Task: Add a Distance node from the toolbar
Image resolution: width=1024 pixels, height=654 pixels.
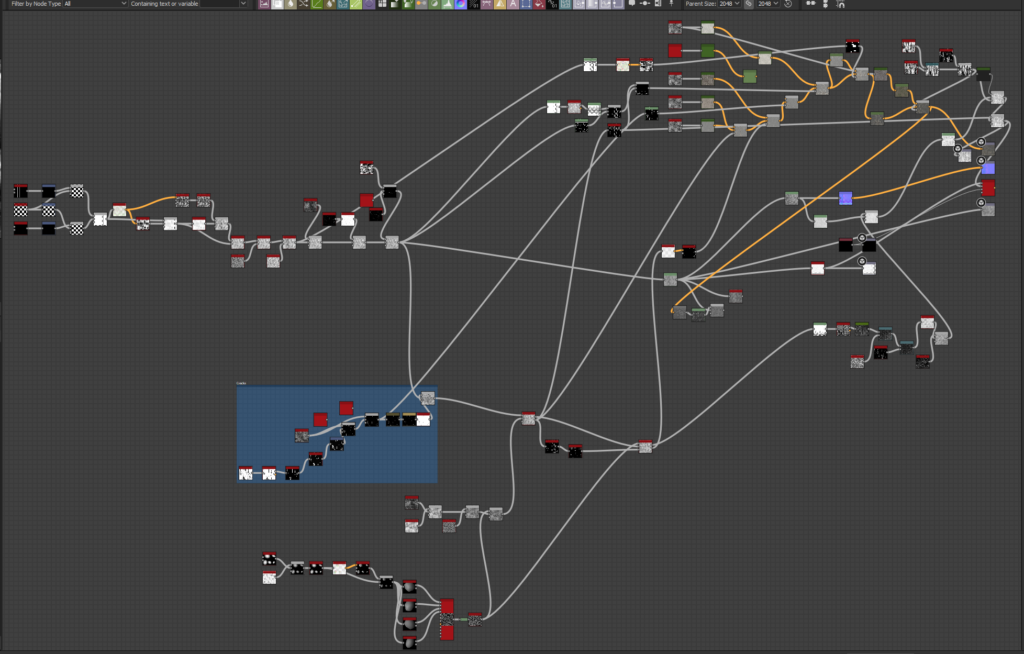Action: pyautogui.click(x=356, y=4)
